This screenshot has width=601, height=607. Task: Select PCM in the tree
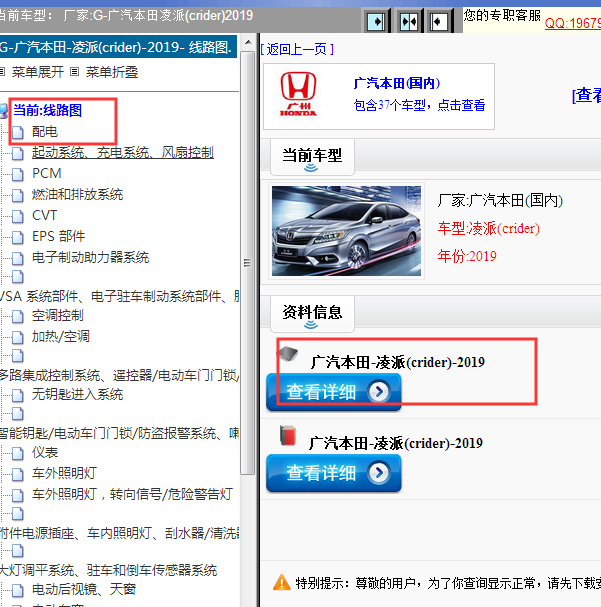(x=46, y=173)
